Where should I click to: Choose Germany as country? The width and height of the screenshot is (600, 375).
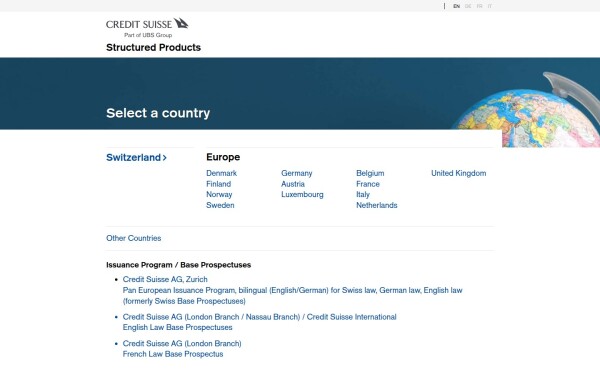pos(297,173)
